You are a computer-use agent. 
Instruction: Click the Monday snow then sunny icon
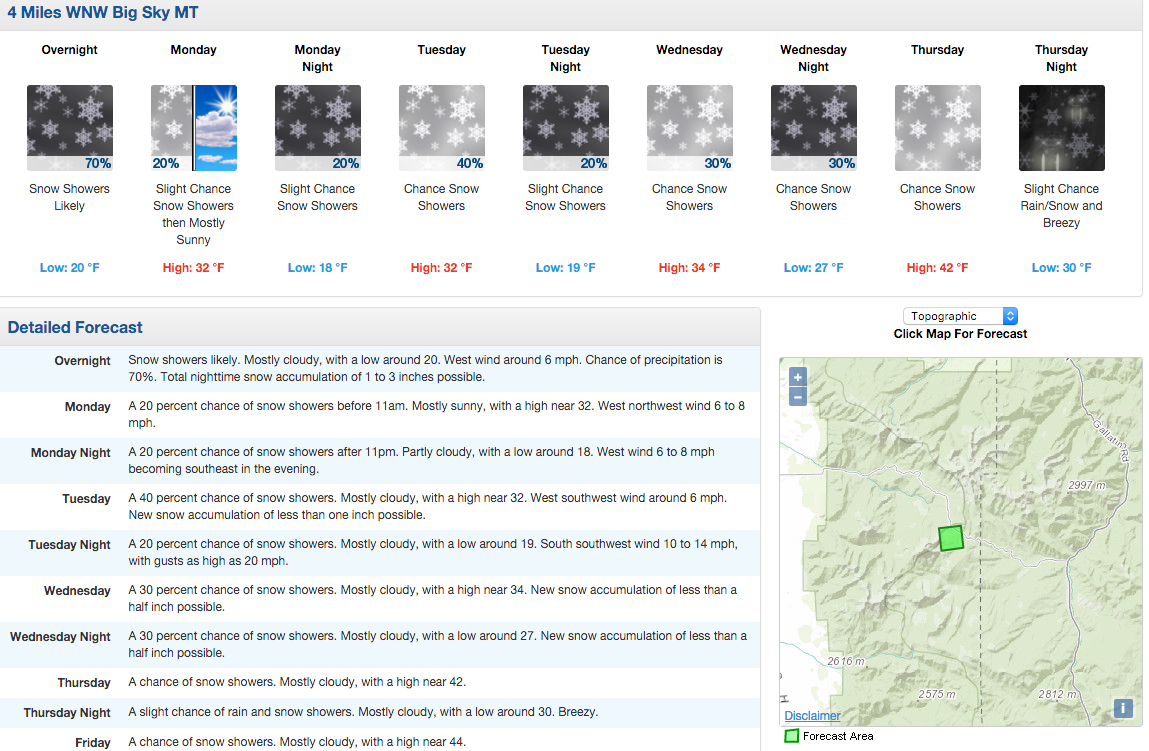[193, 128]
